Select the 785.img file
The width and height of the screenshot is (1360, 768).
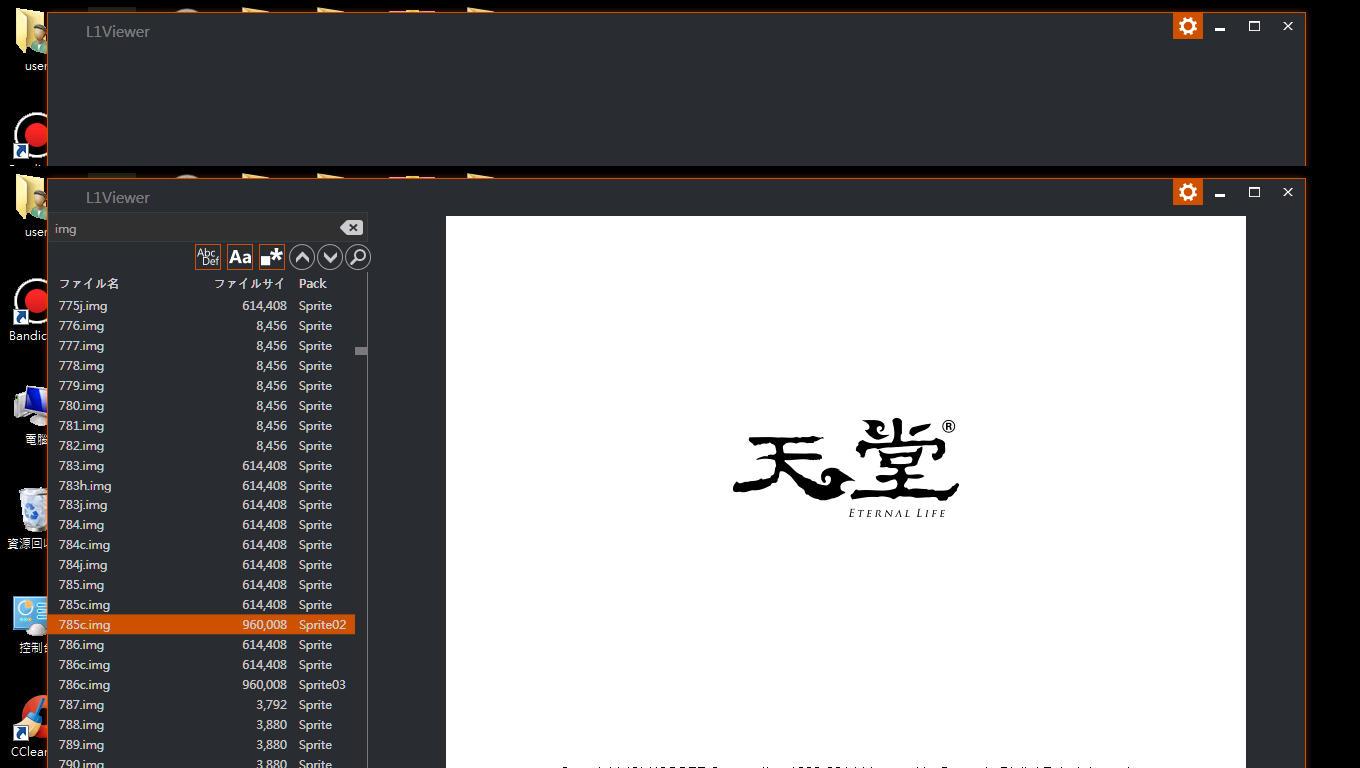[201, 585]
